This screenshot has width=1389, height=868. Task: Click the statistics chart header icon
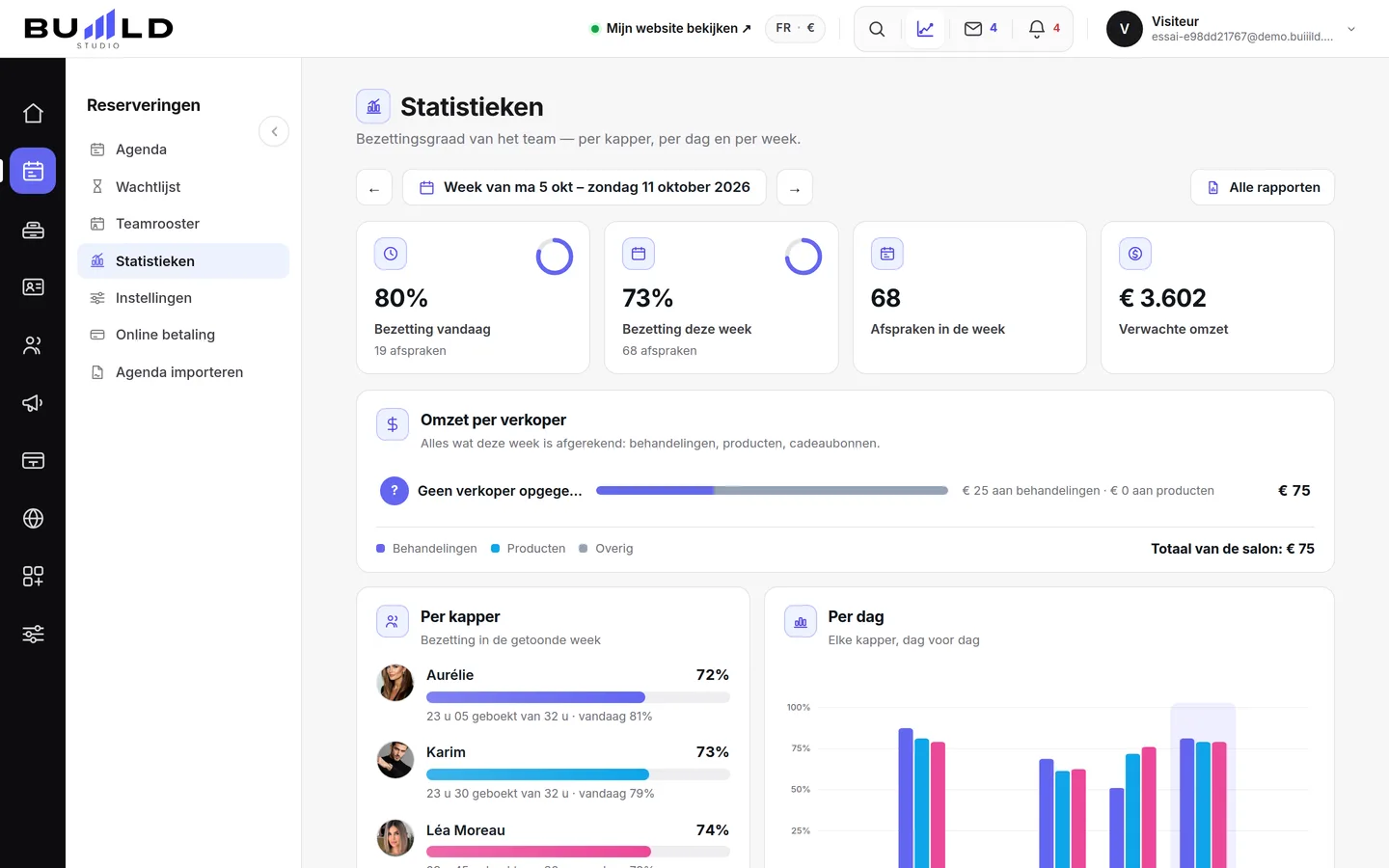point(925,29)
